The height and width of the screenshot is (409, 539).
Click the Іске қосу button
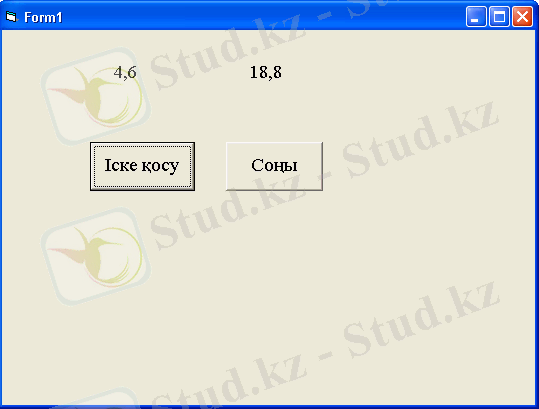click(x=142, y=166)
